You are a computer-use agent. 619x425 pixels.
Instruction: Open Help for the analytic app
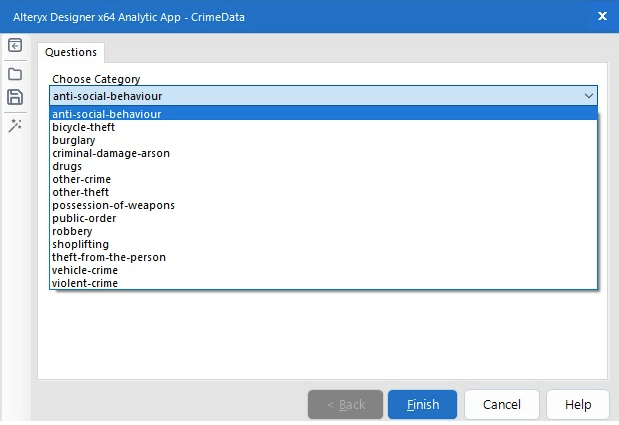click(578, 405)
